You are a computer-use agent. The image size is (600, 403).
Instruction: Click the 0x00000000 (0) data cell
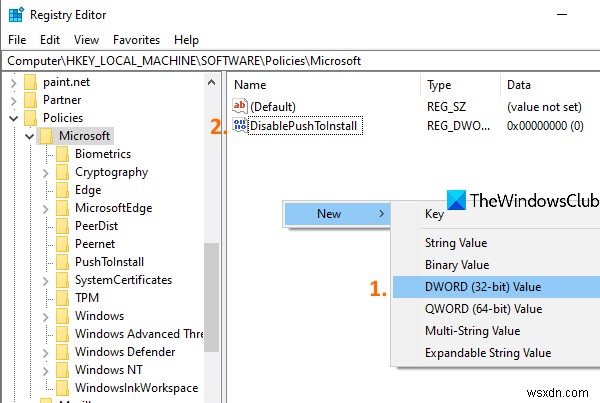tap(545, 126)
